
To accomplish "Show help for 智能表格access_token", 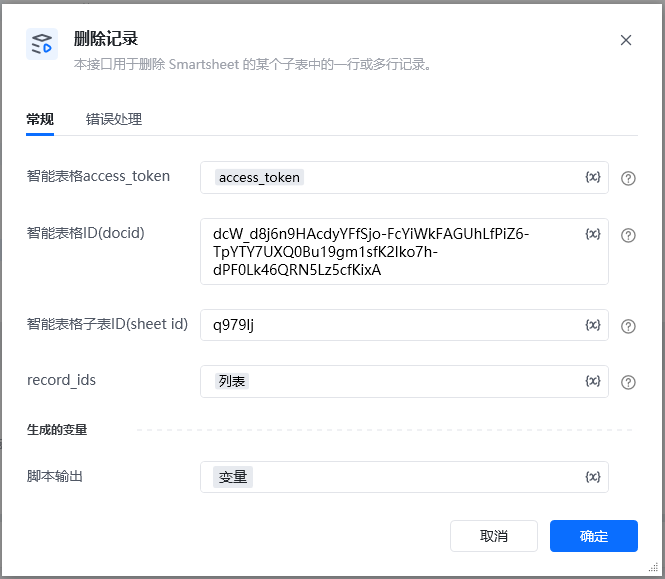I will [x=628, y=178].
